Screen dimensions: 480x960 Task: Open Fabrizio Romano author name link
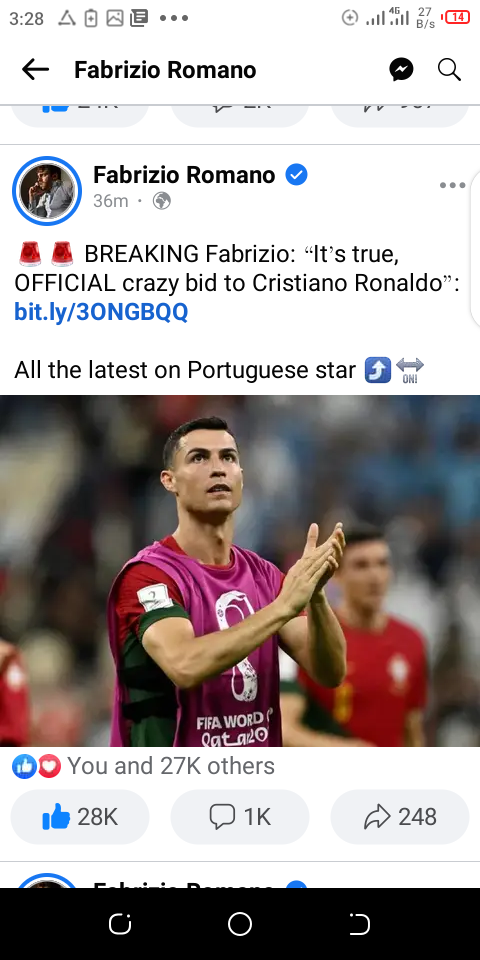184,175
